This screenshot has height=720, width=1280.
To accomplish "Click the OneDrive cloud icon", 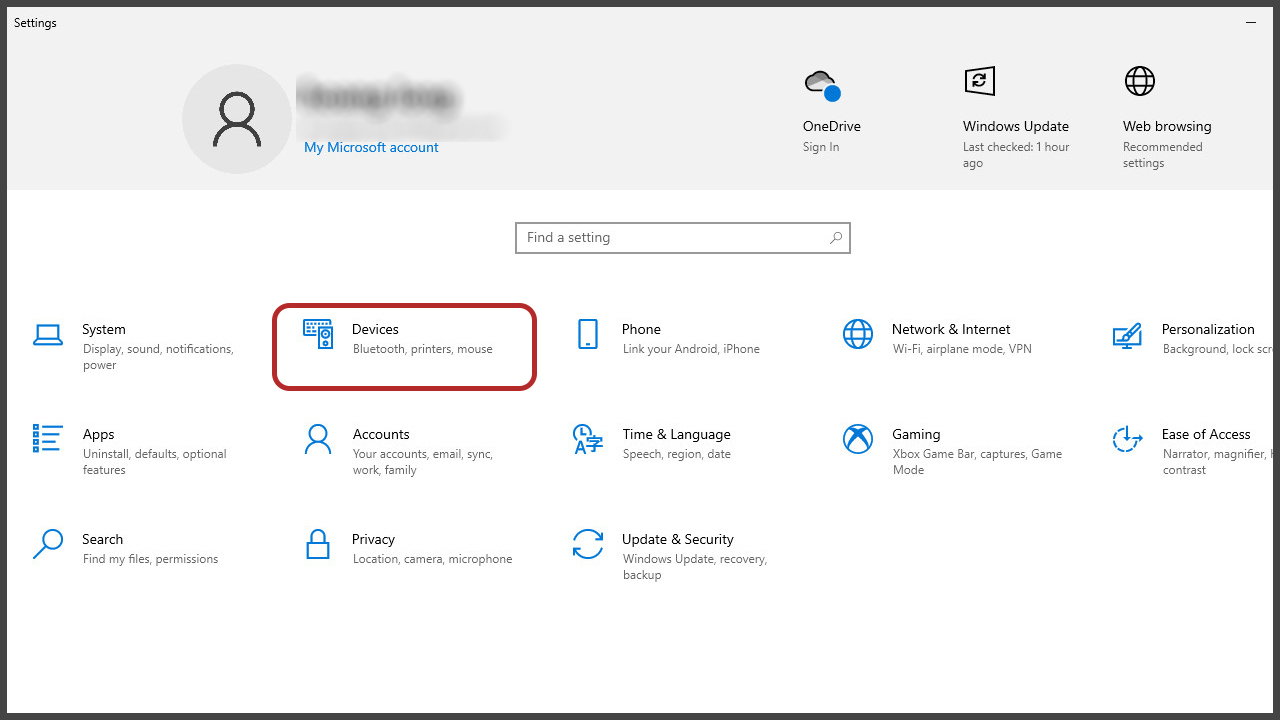I will 823,85.
